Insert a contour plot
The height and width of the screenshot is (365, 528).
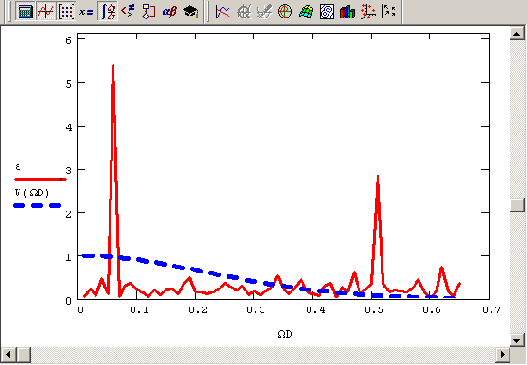pos(327,12)
